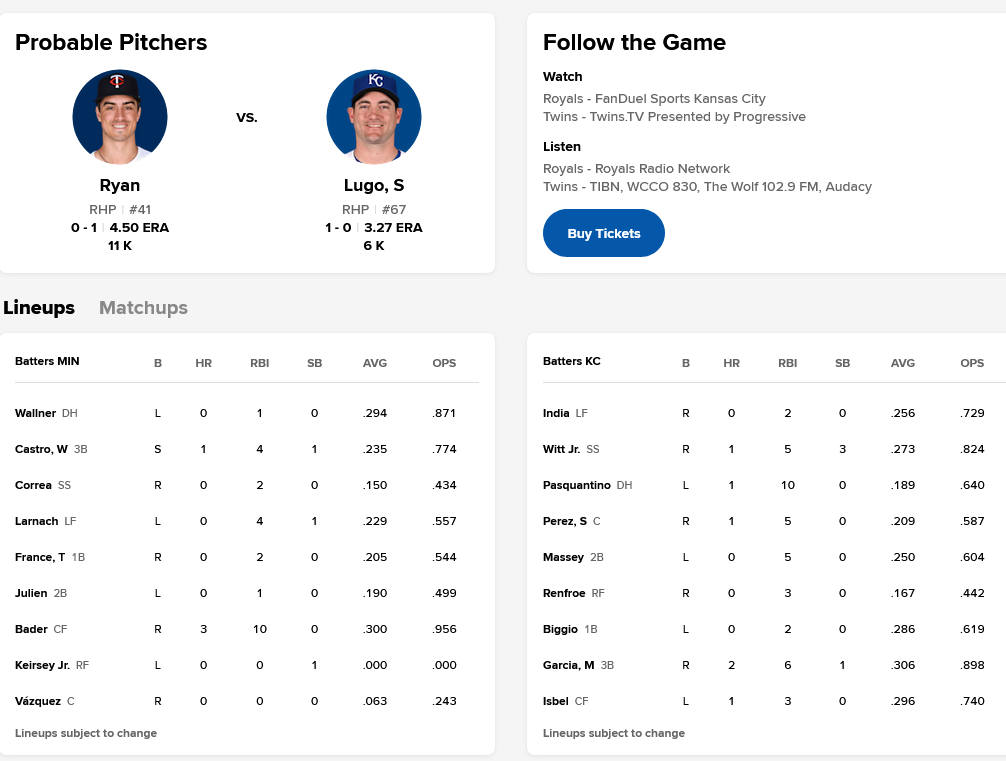The height and width of the screenshot is (761, 1006).
Task: Click the OPS column header for MIN batters
Action: [x=444, y=363]
